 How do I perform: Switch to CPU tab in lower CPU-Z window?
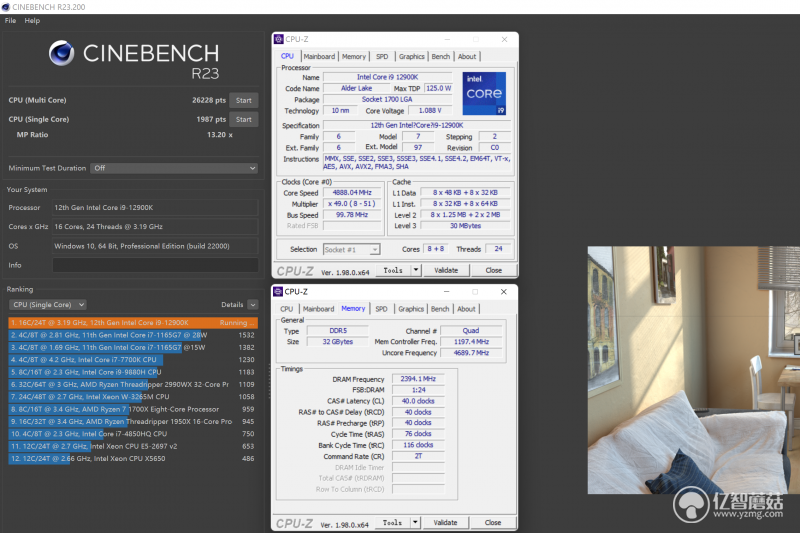(x=287, y=309)
